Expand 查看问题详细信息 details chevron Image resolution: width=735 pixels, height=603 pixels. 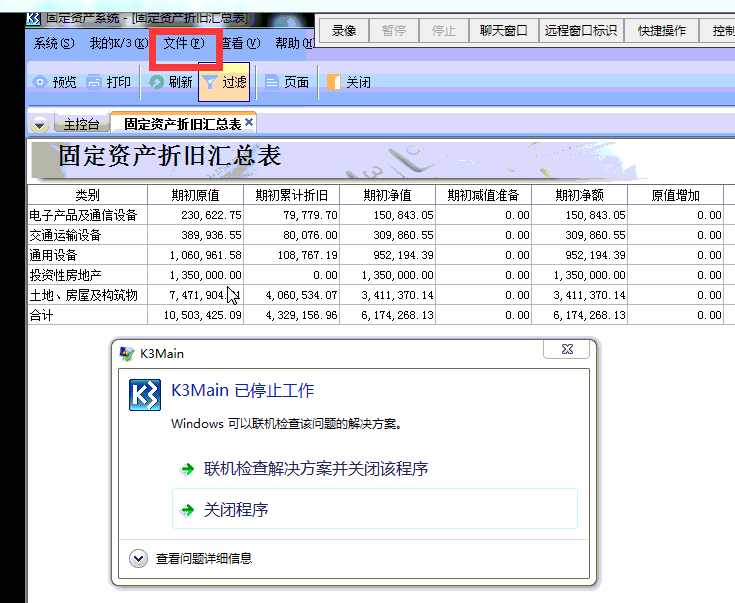pos(139,558)
